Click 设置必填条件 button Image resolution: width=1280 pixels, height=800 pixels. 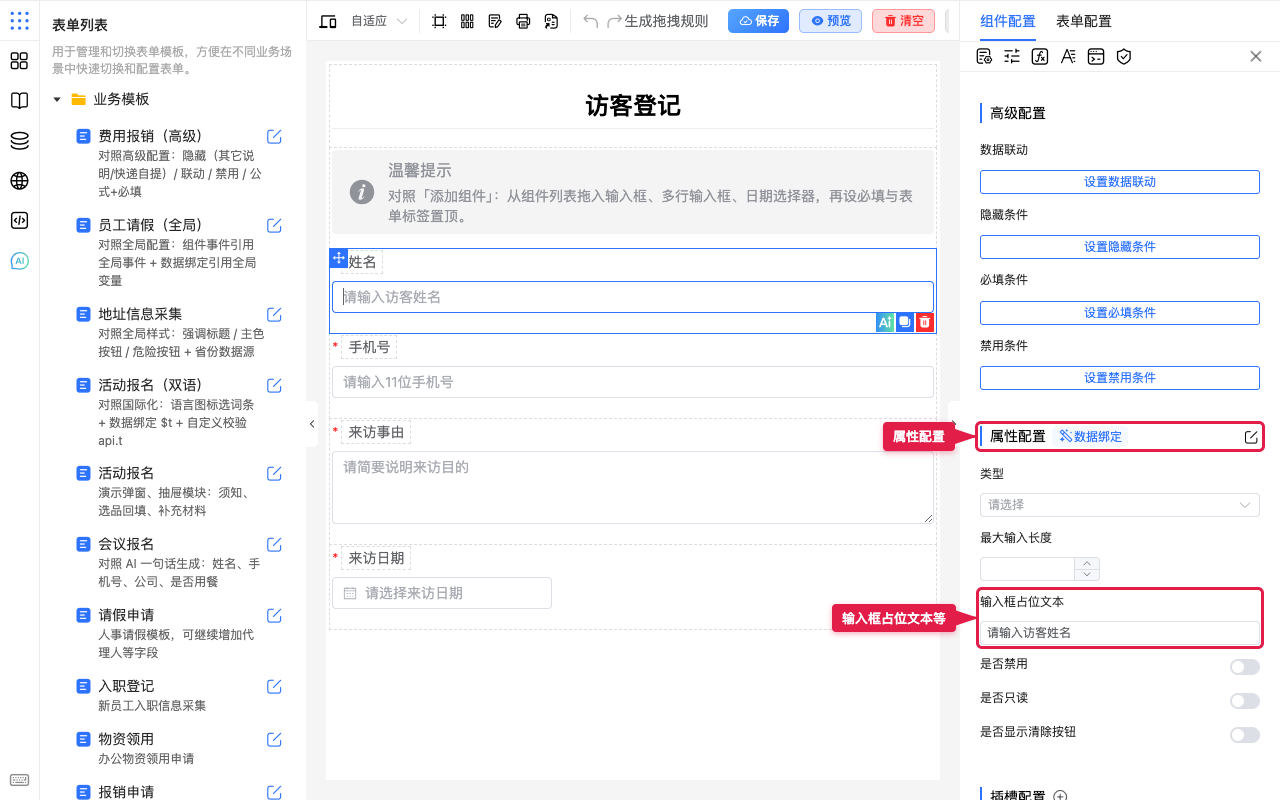click(1120, 313)
